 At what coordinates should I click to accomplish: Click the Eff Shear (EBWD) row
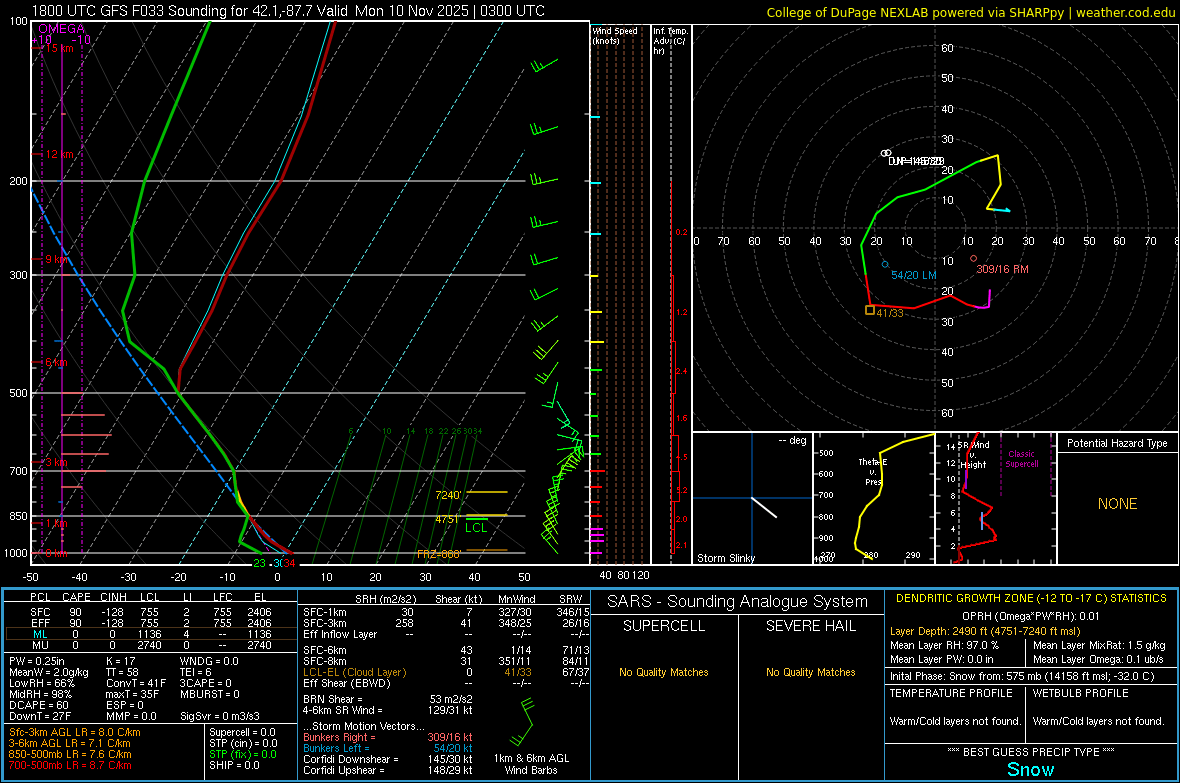coord(446,684)
